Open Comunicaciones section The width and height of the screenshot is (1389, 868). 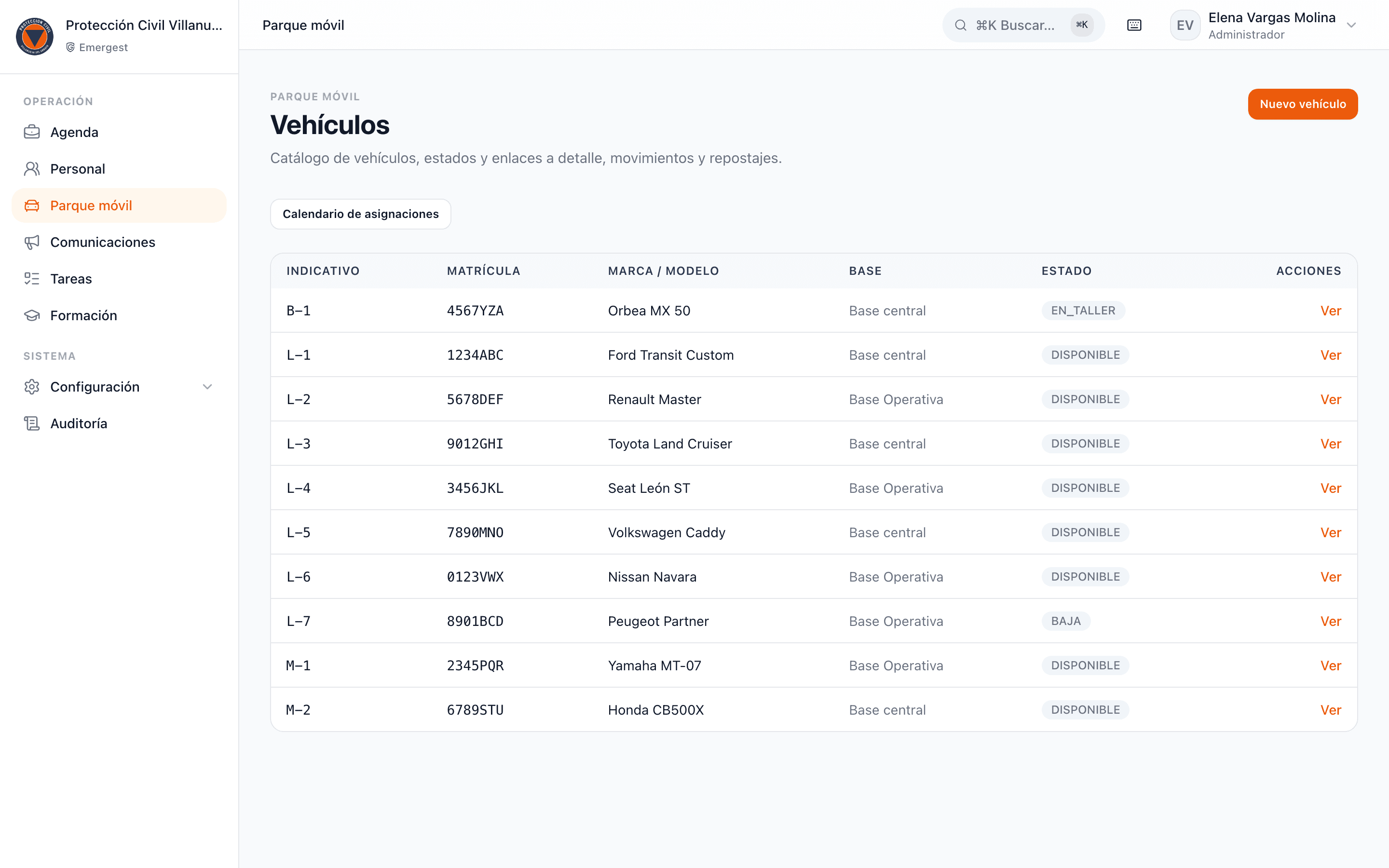click(x=119, y=242)
